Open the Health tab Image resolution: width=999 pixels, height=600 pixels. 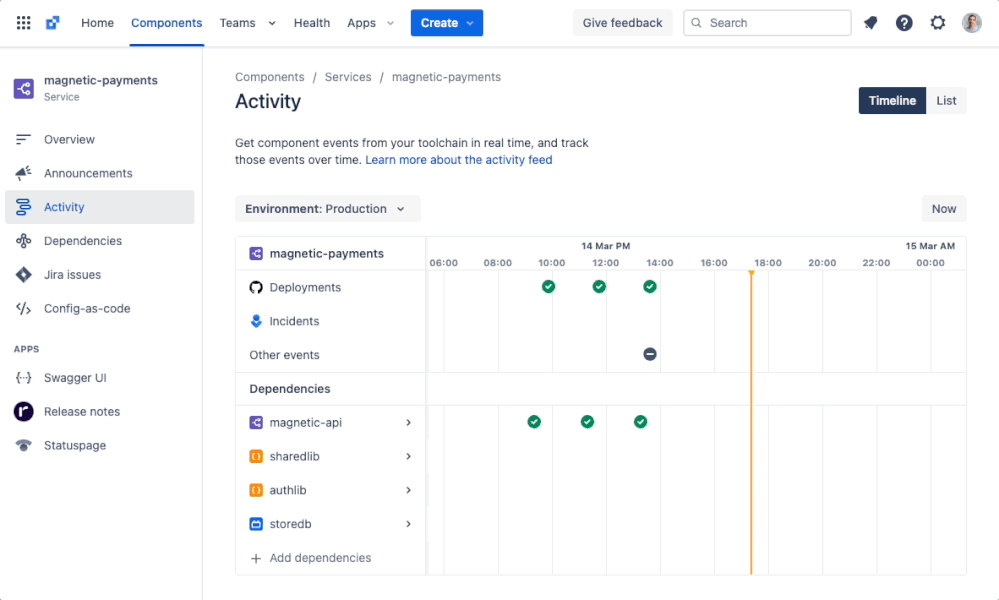point(312,23)
